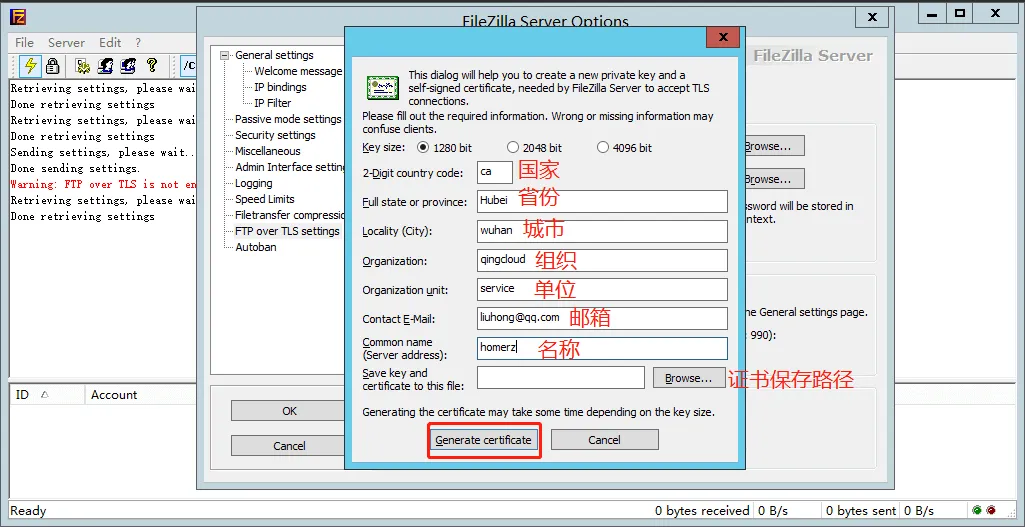Open the Edit menu
This screenshot has width=1025, height=527.
(110, 42)
